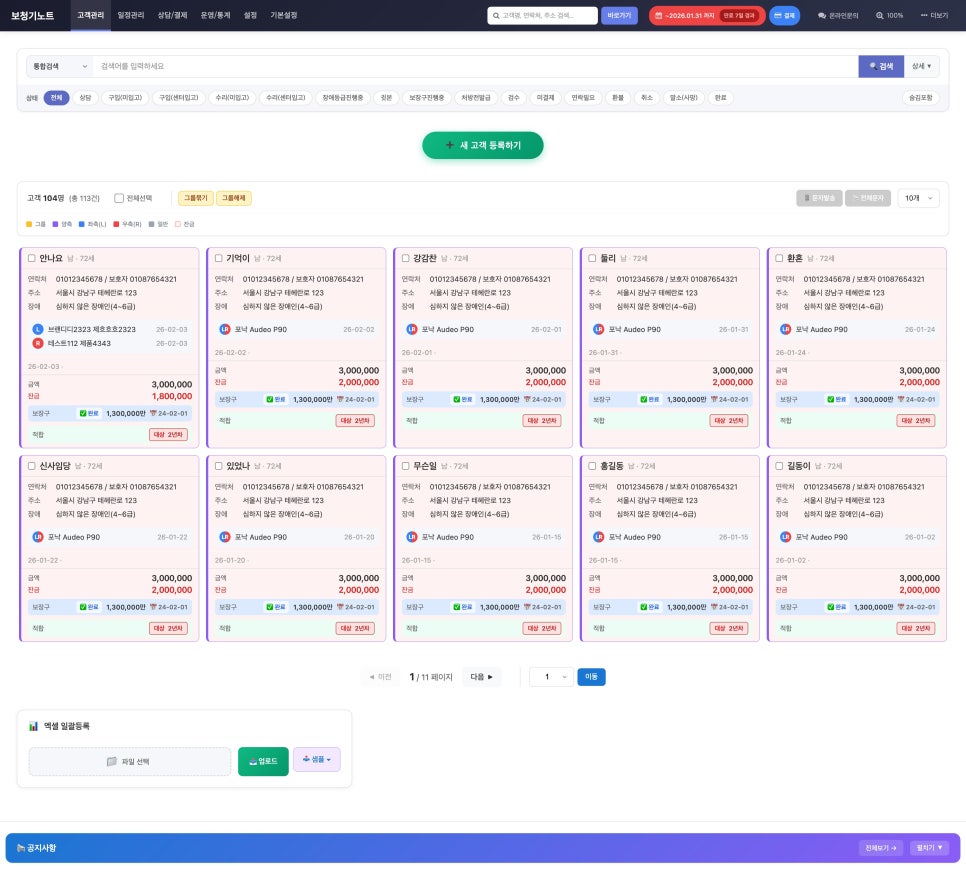Viewport: 966px width, 874px height.
Task: Check the 강감찬 customer card checkbox
Action: [x=405, y=258]
